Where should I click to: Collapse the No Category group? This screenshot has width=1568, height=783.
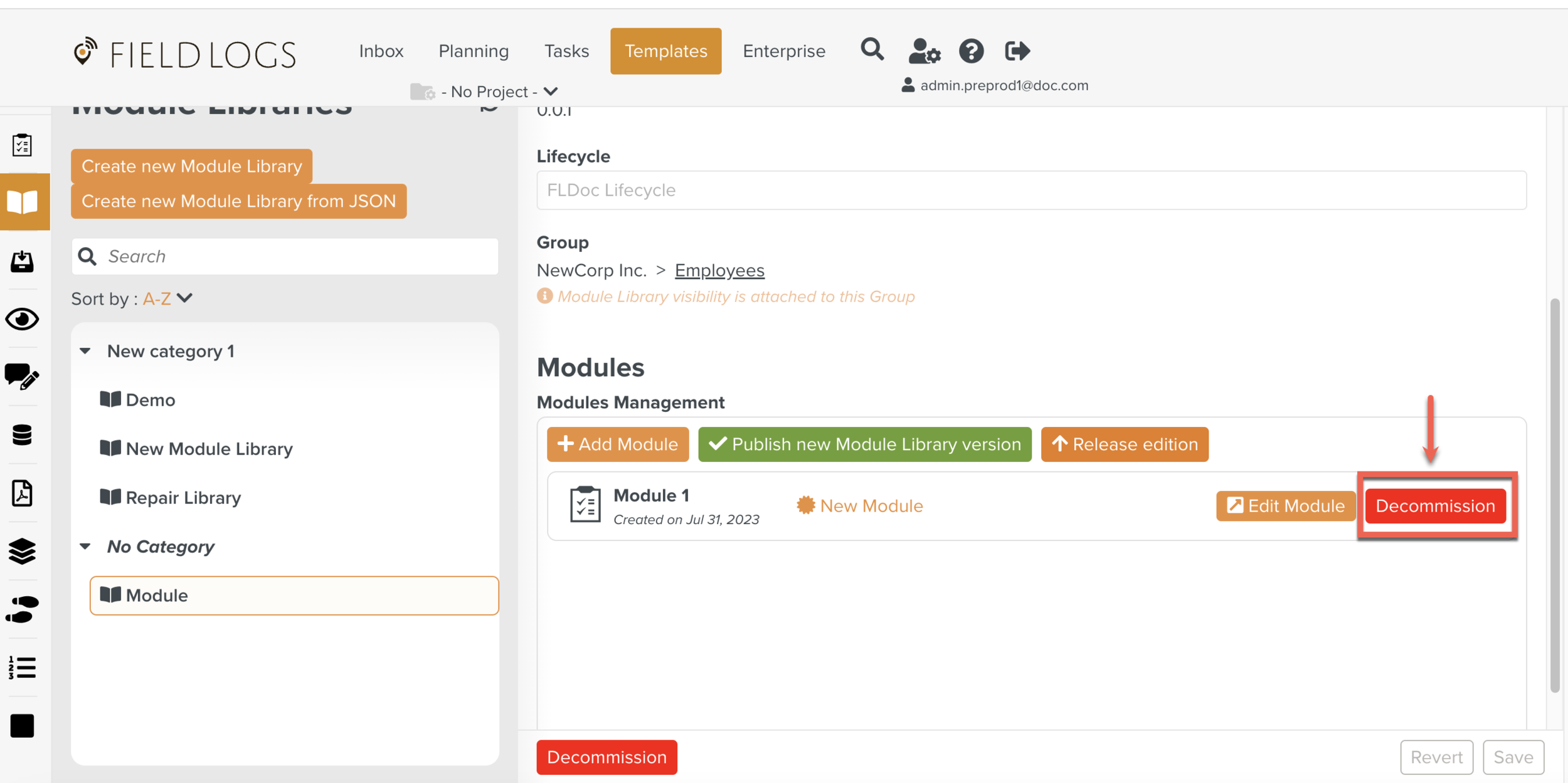pyautogui.click(x=85, y=547)
